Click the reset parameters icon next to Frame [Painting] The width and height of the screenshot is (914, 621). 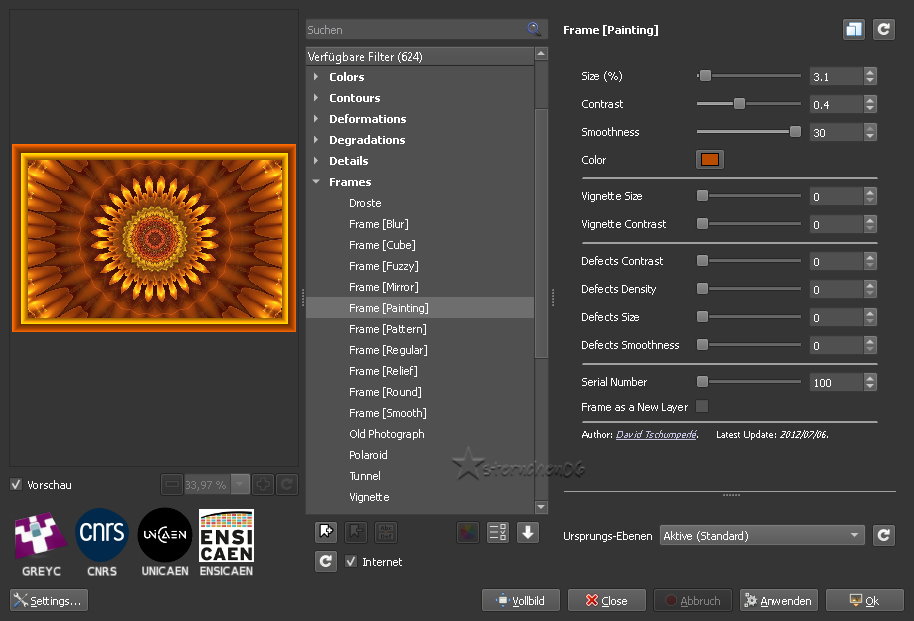883,30
